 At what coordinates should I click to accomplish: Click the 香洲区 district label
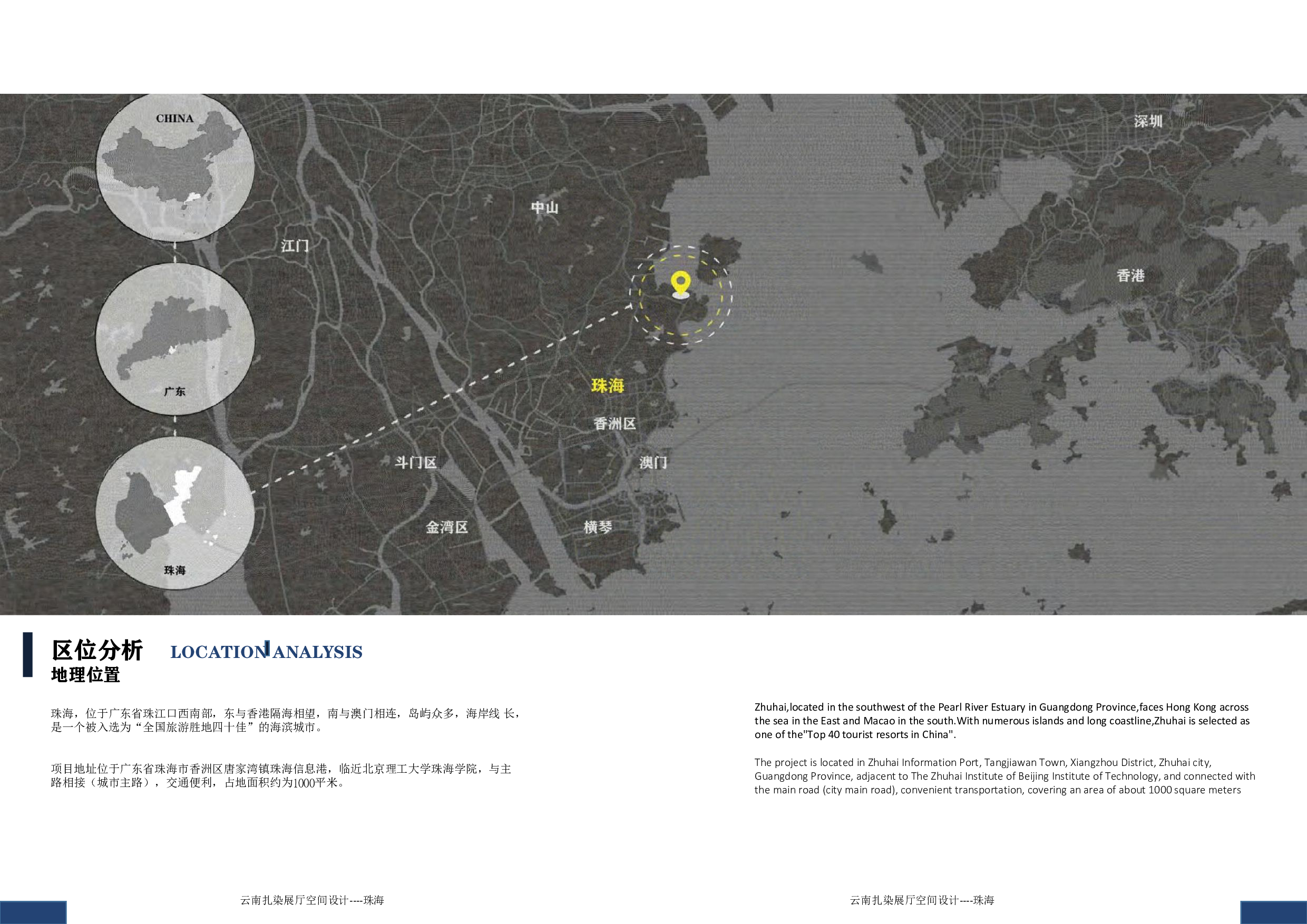click(614, 424)
